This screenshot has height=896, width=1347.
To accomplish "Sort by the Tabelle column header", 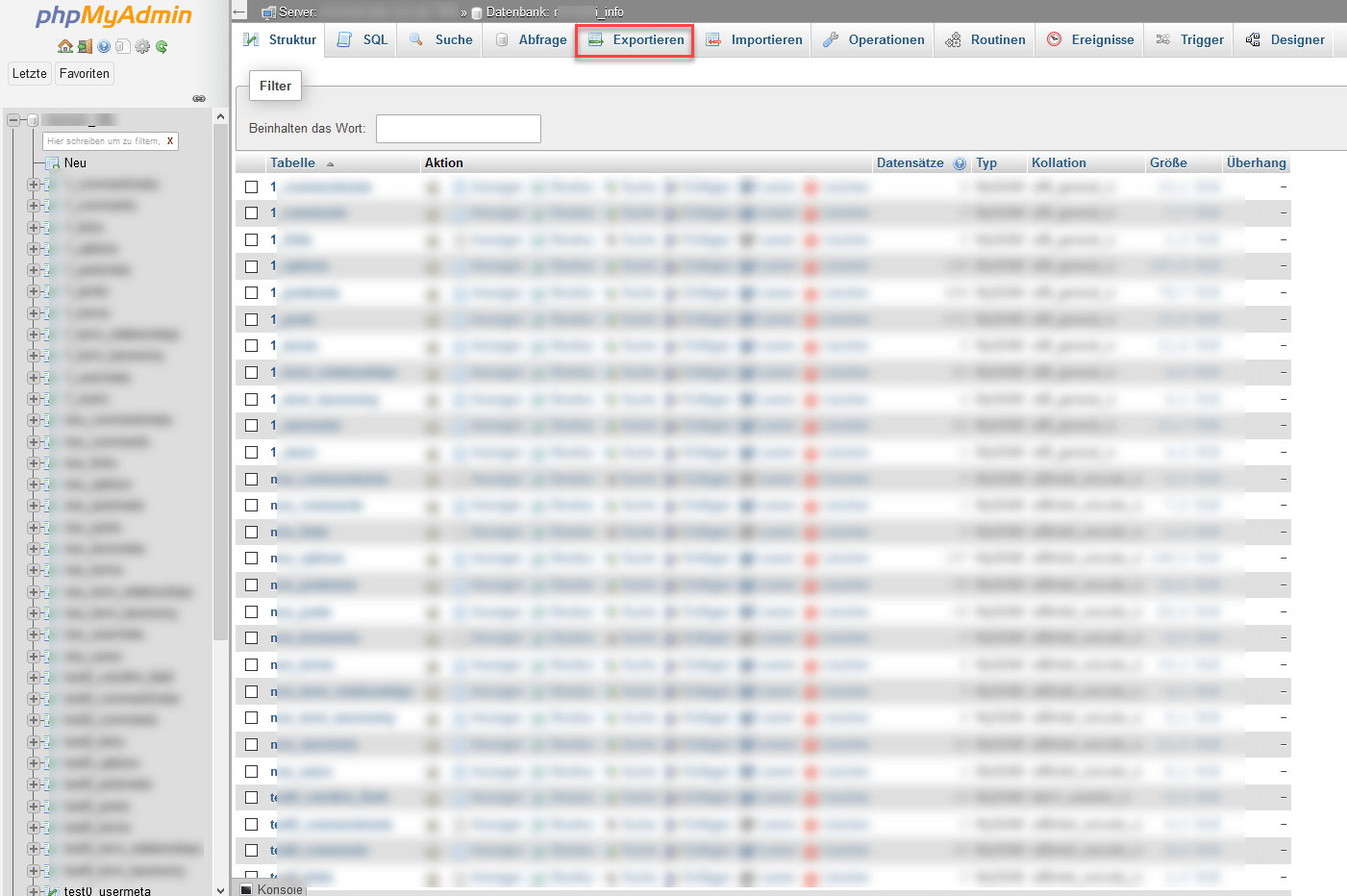I will point(292,163).
